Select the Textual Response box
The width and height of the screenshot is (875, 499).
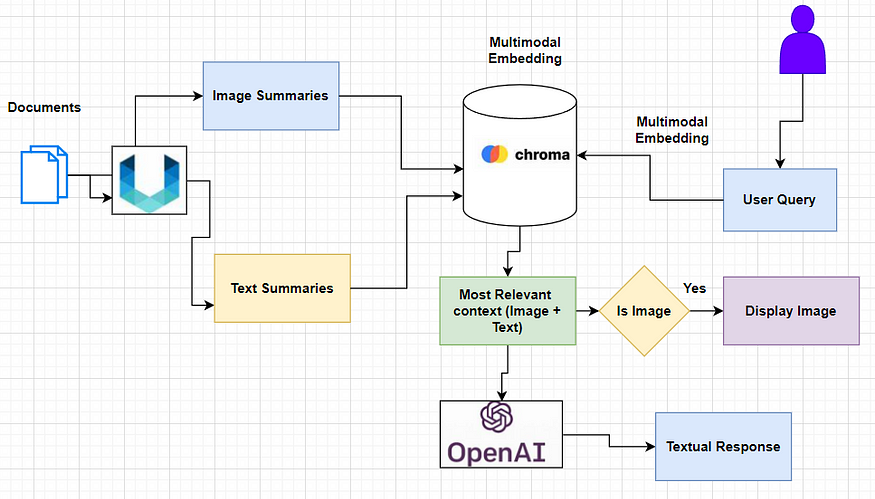pos(723,447)
